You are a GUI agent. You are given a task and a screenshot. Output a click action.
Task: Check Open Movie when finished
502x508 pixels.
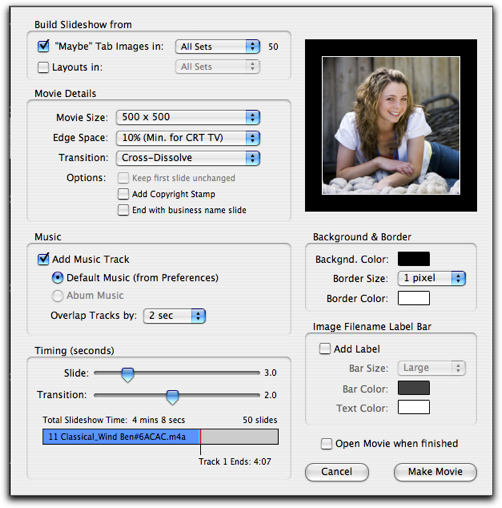coord(326,444)
